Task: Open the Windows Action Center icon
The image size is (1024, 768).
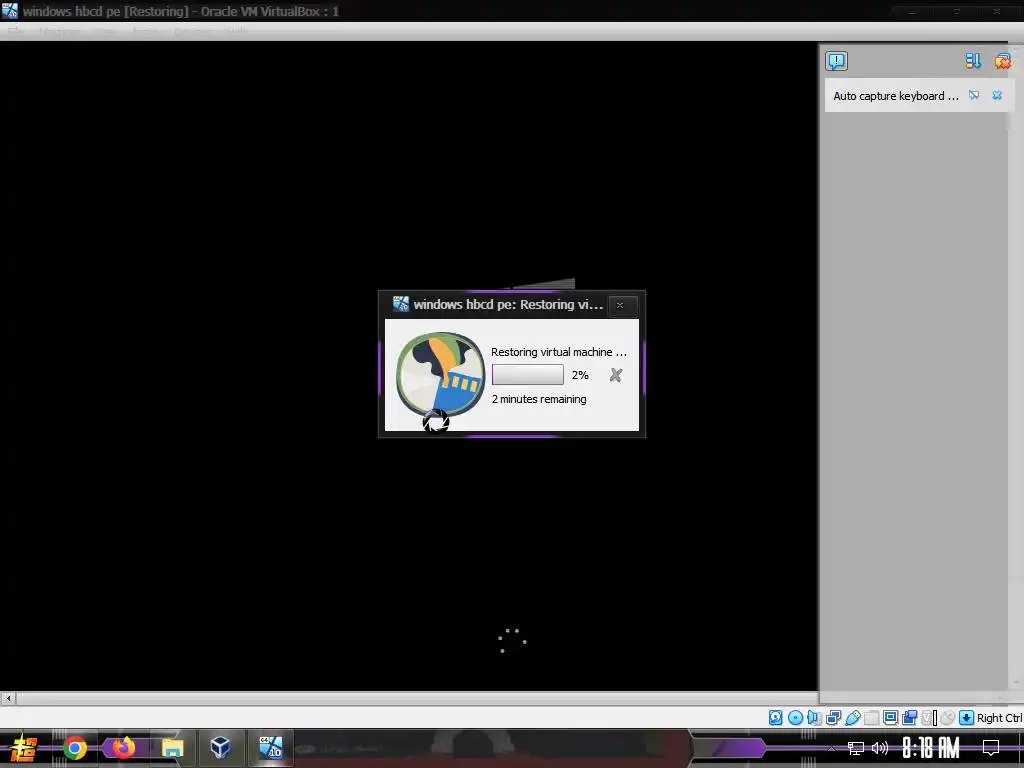Action: coord(991,748)
